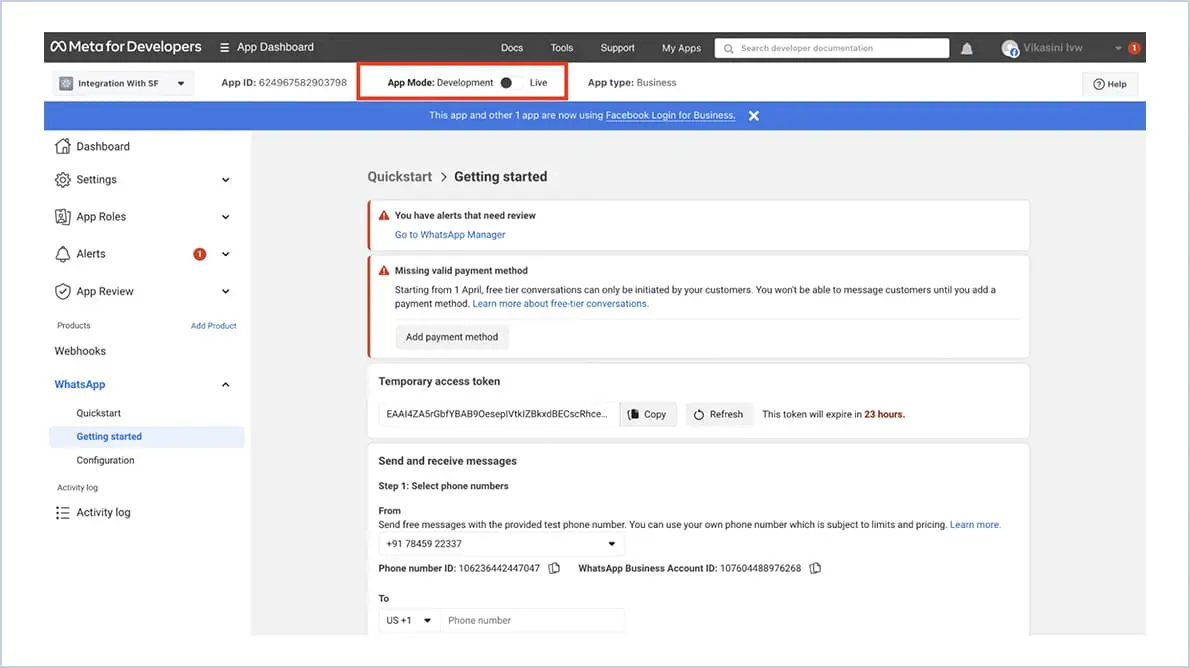The image size is (1190, 668).
Task: Toggle App Mode from Development to Live
Action: [x=510, y=83]
